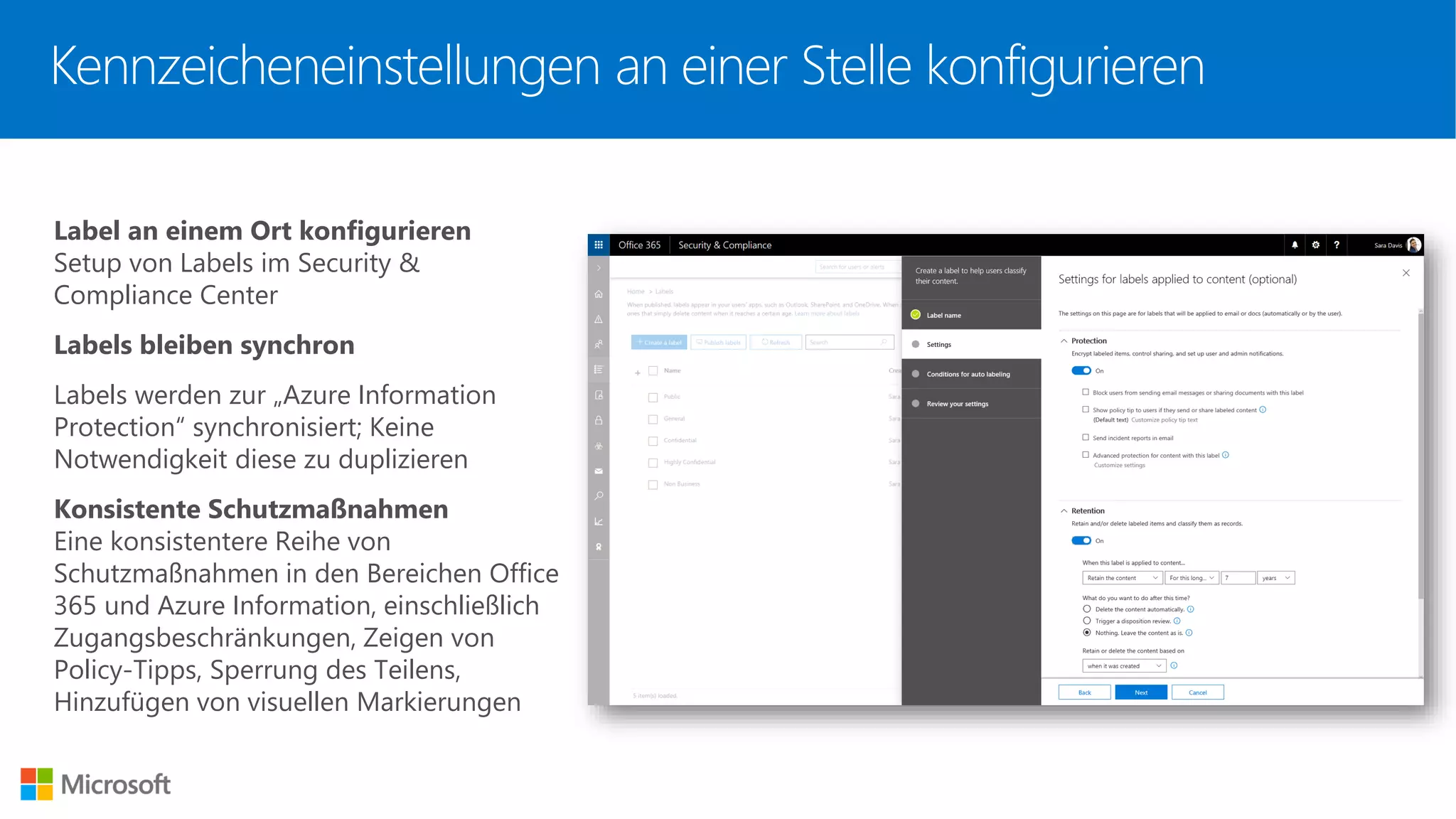Go to Review your settings step
This screenshot has width=1456, height=819.
pyautogui.click(x=971, y=404)
